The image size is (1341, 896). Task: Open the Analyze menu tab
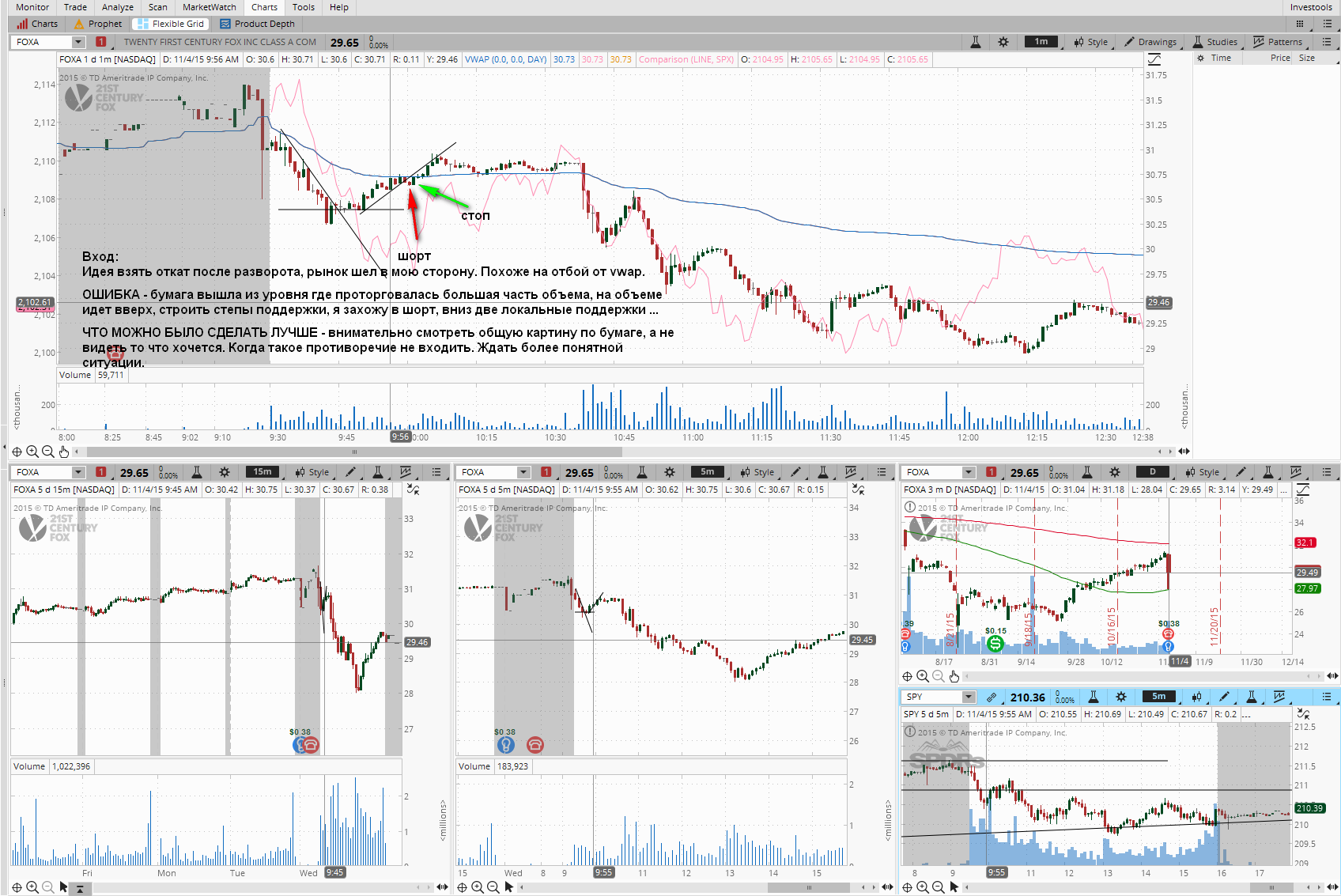click(118, 7)
